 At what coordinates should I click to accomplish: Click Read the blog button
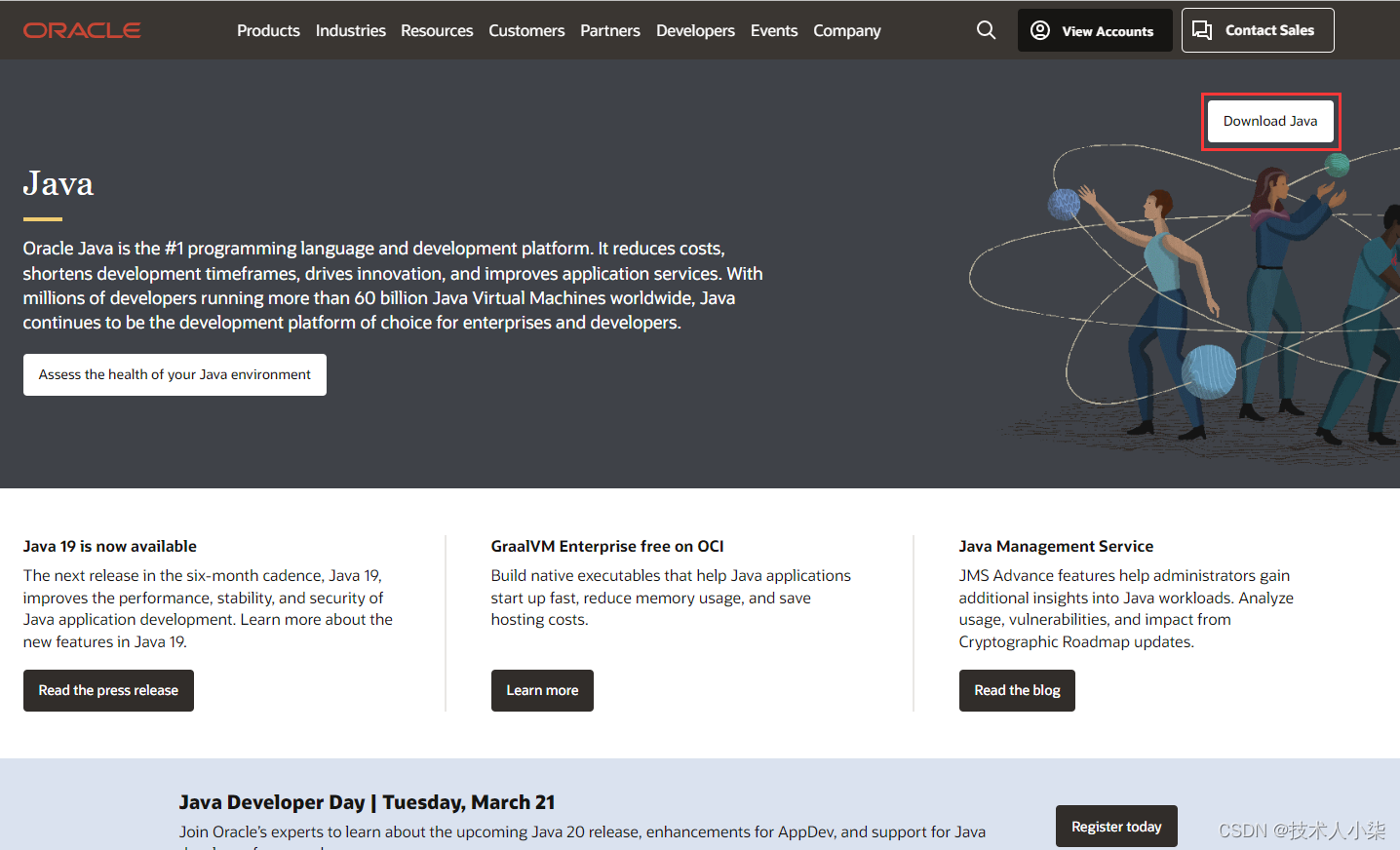(1017, 690)
